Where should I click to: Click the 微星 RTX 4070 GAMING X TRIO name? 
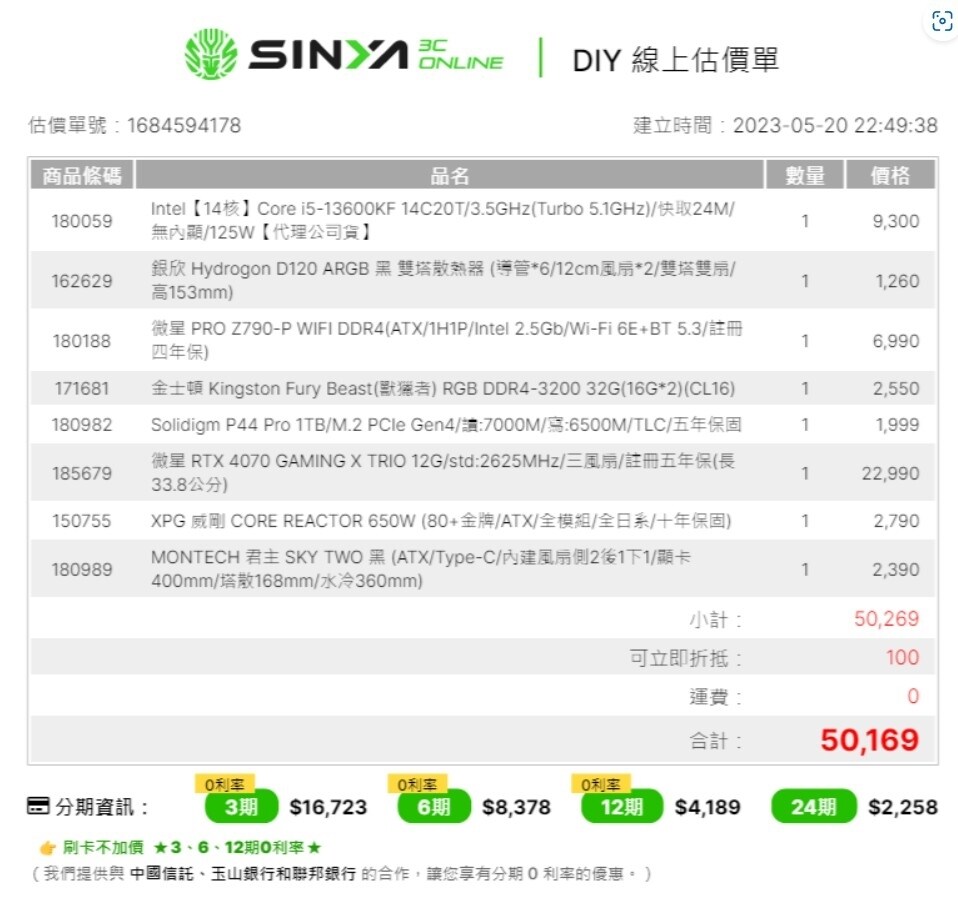(443, 473)
